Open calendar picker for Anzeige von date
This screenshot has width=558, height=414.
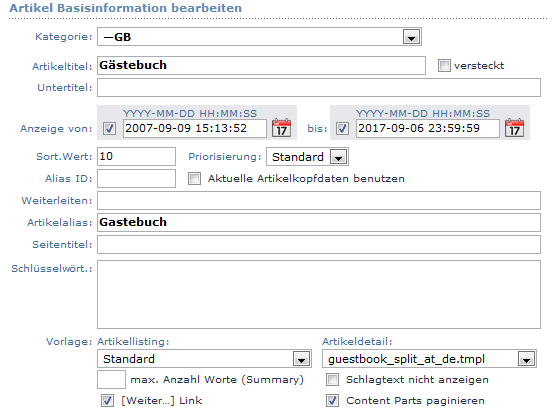(281, 128)
